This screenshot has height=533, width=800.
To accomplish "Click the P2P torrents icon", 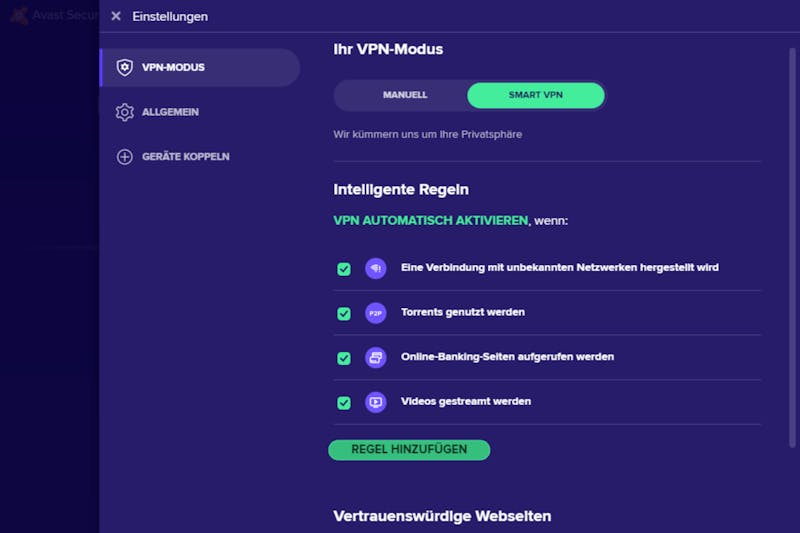I will click(x=376, y=313).
